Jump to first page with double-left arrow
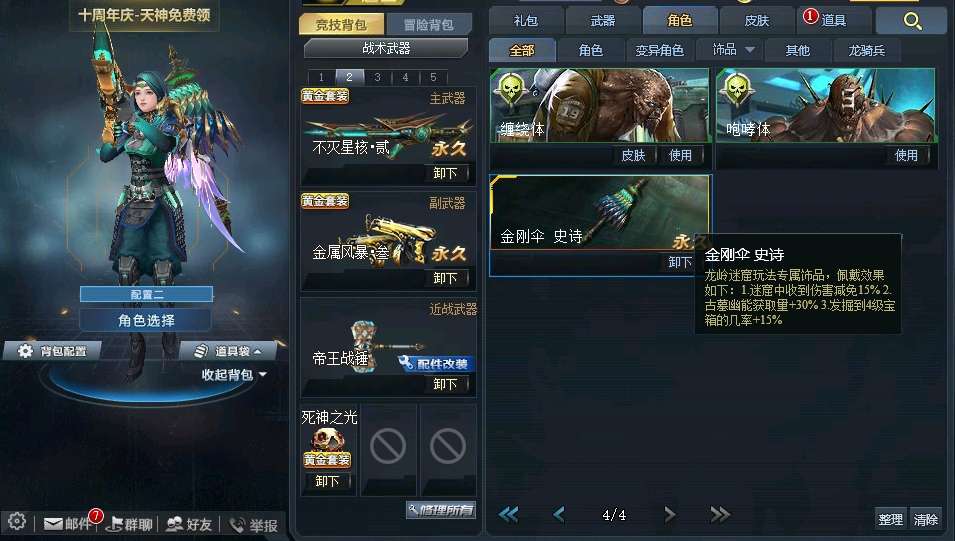Image resolution: width=955 pixels, height=541 pixels. click(x=509, y=515)
